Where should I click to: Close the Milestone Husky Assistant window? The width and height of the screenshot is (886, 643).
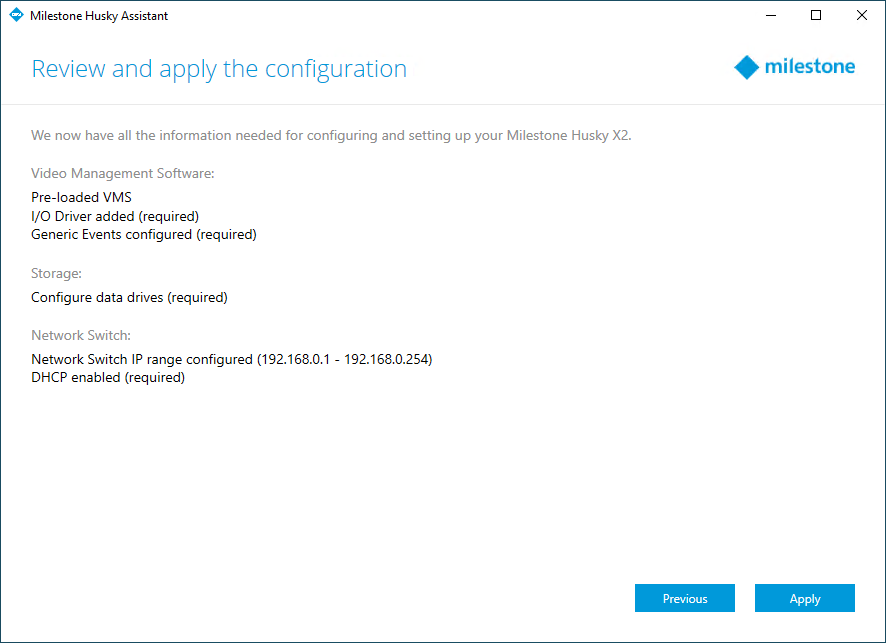pyautogui.click(x=861, y=15)
